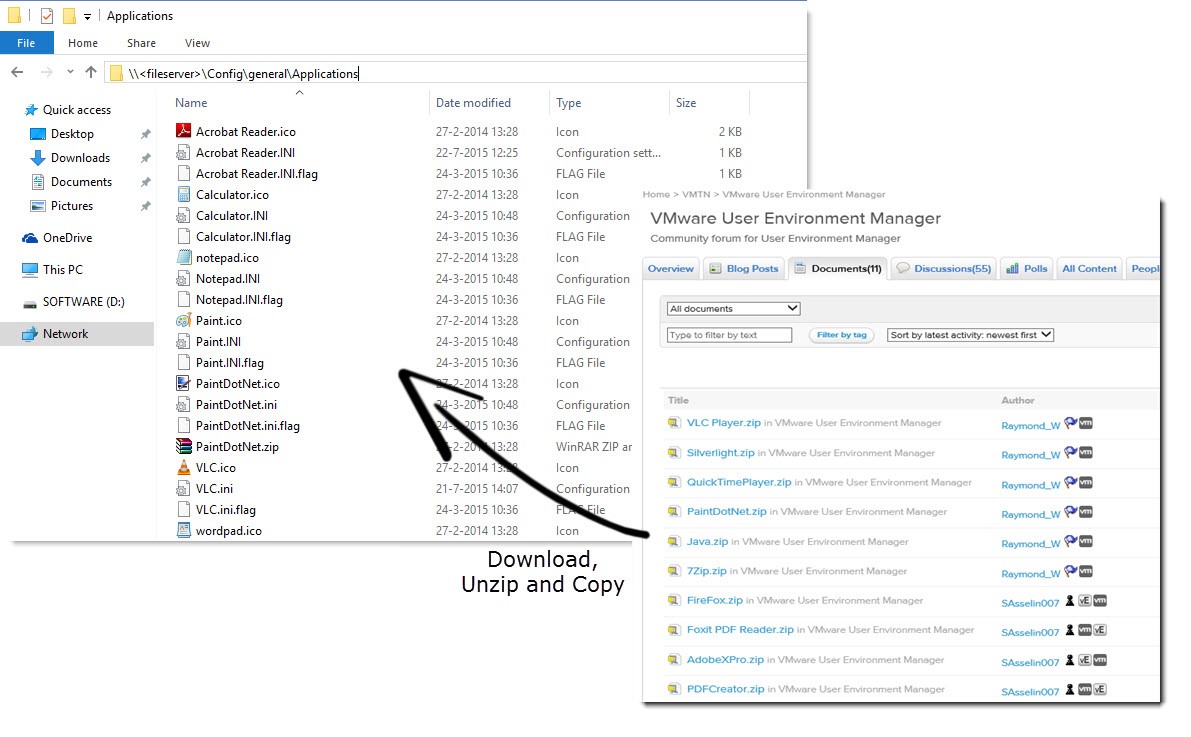Image resolution: width=1191 pixels, height=737 pixels.
Task: Select Network in navigation pane
Action: click(77, 334)
